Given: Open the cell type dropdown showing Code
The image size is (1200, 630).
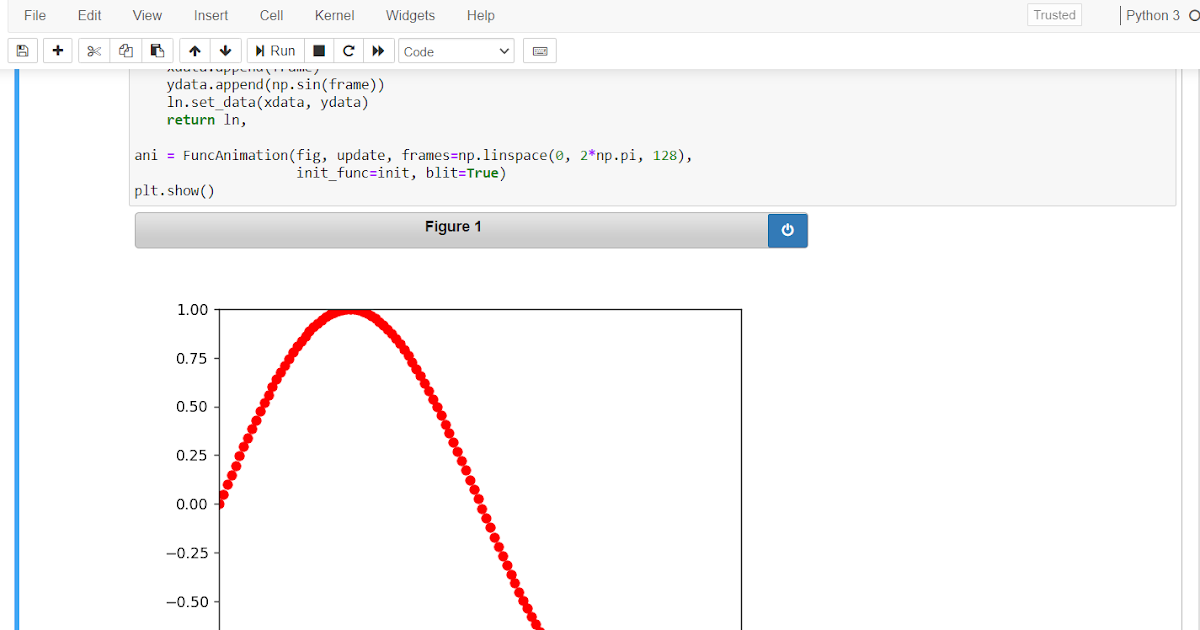Looking at the screenshot, I should point(456,50).
